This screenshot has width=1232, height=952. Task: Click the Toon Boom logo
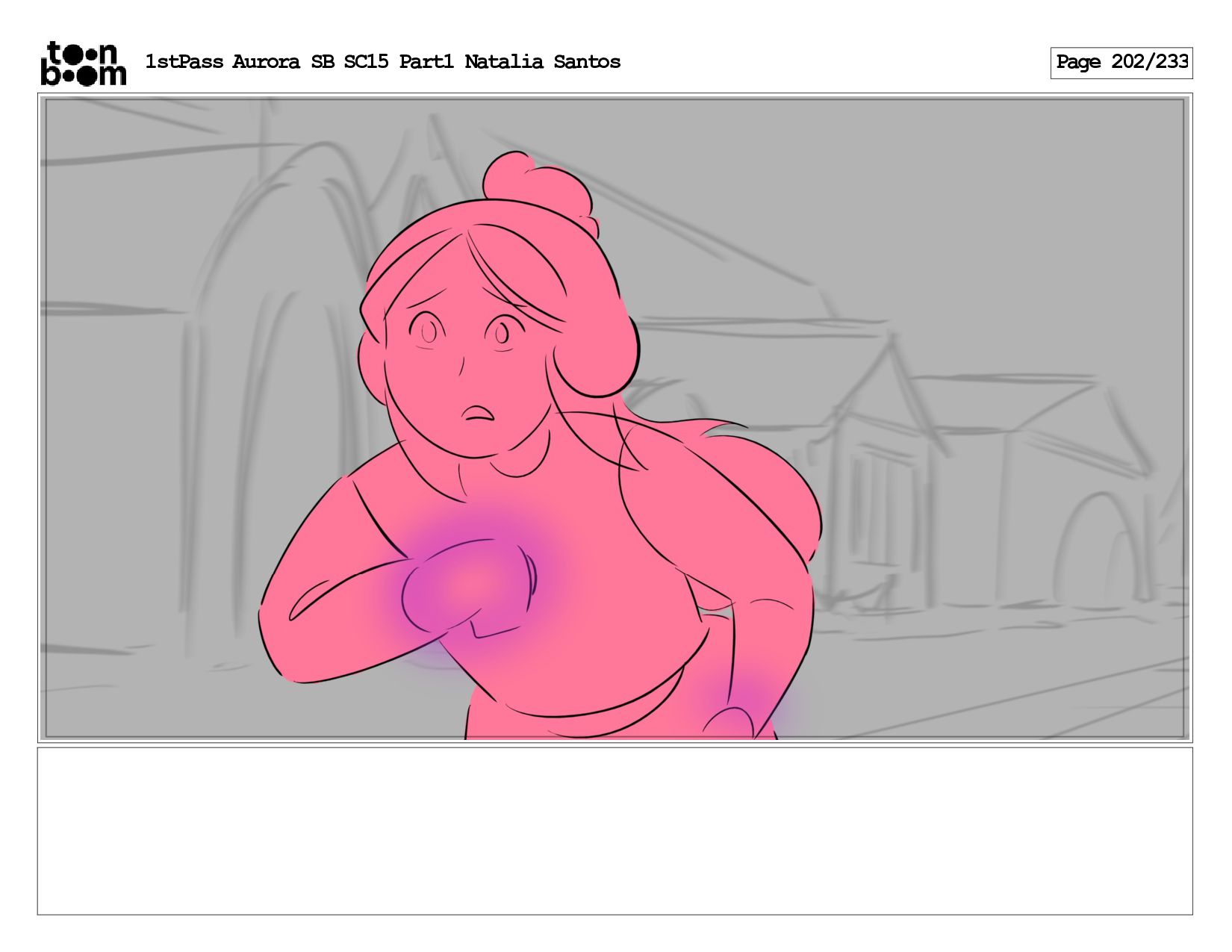pyautogui.click(x=83, y=63)
